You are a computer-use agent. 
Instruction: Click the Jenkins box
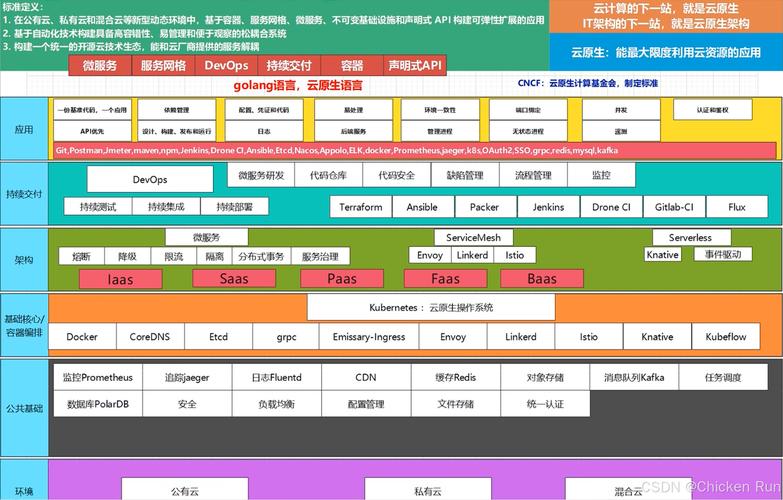[548, 207]
